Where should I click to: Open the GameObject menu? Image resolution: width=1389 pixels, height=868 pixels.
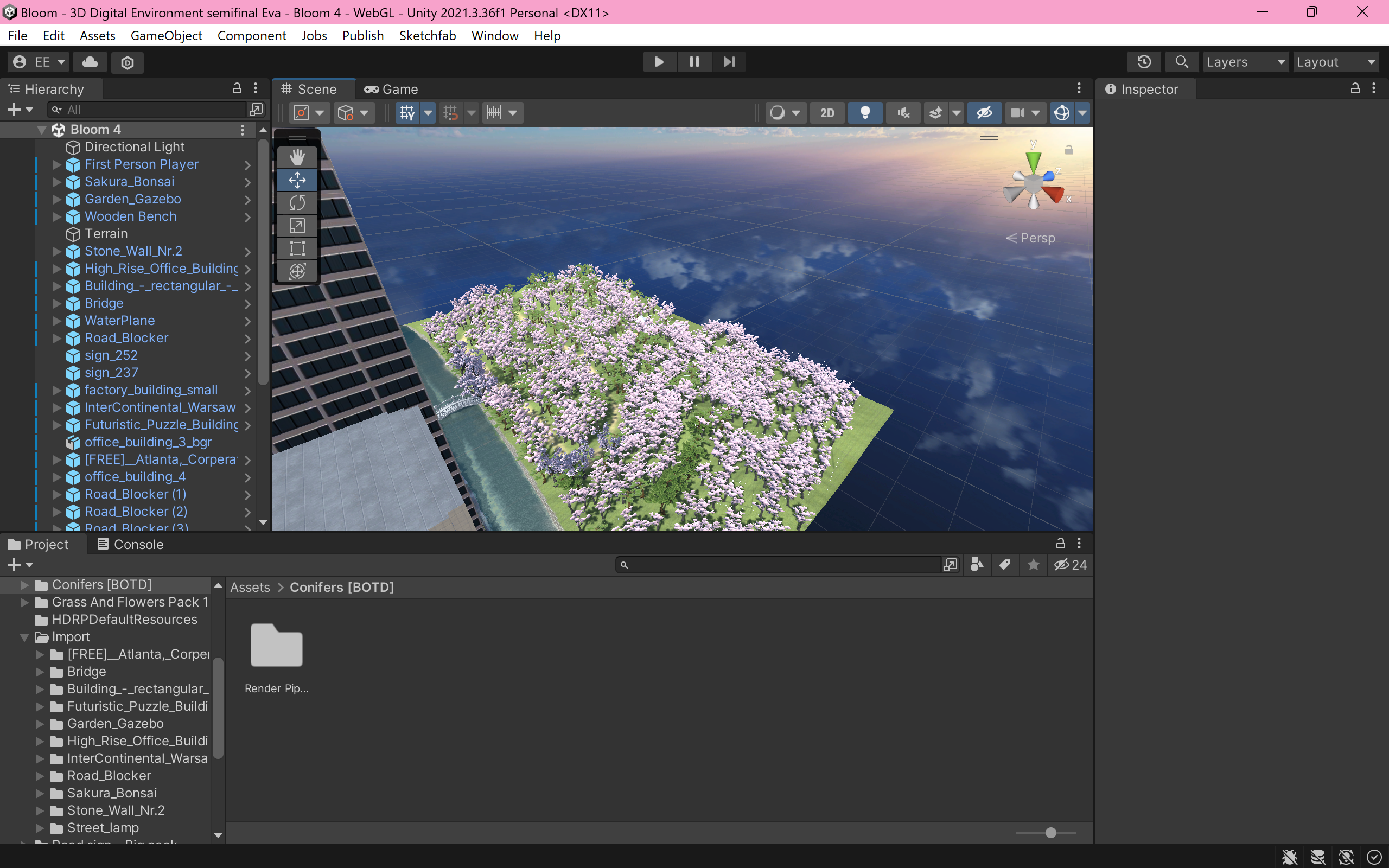pyautogui.click(x=167, y=36)
